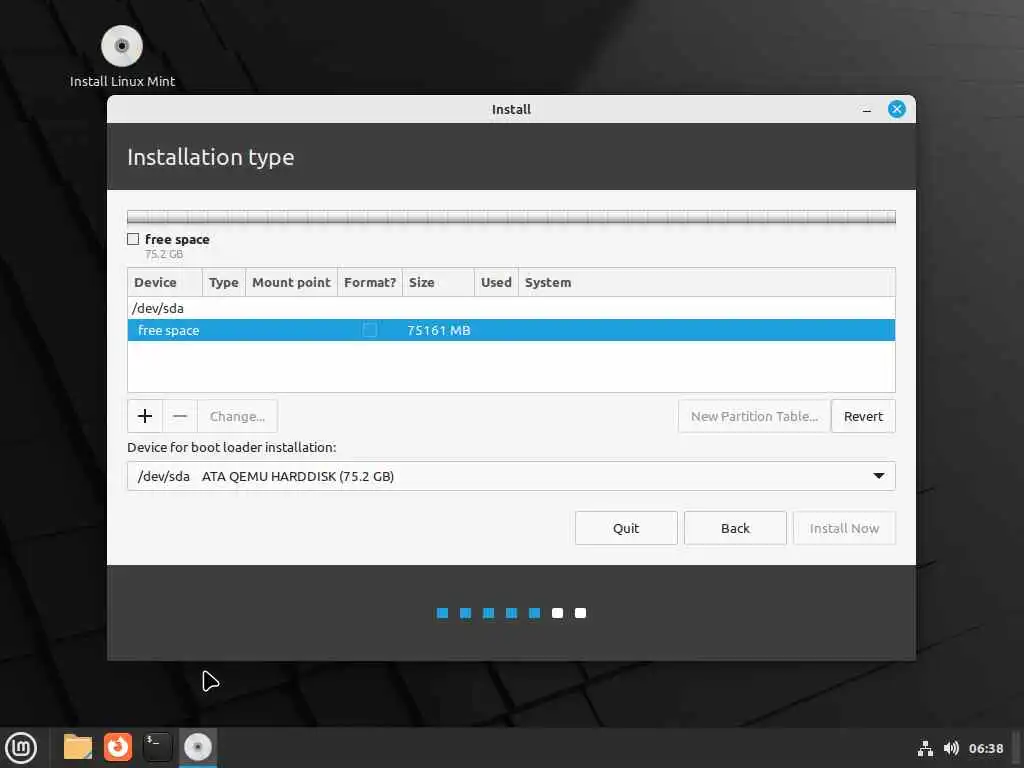Open the Terminal from taskbar

click(x=157, y=746)
